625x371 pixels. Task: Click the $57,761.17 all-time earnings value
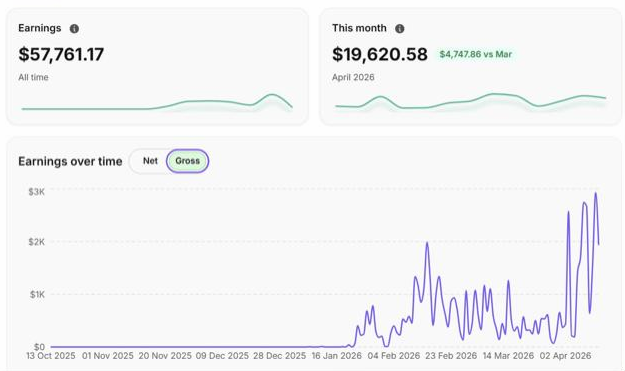[61, 55]
